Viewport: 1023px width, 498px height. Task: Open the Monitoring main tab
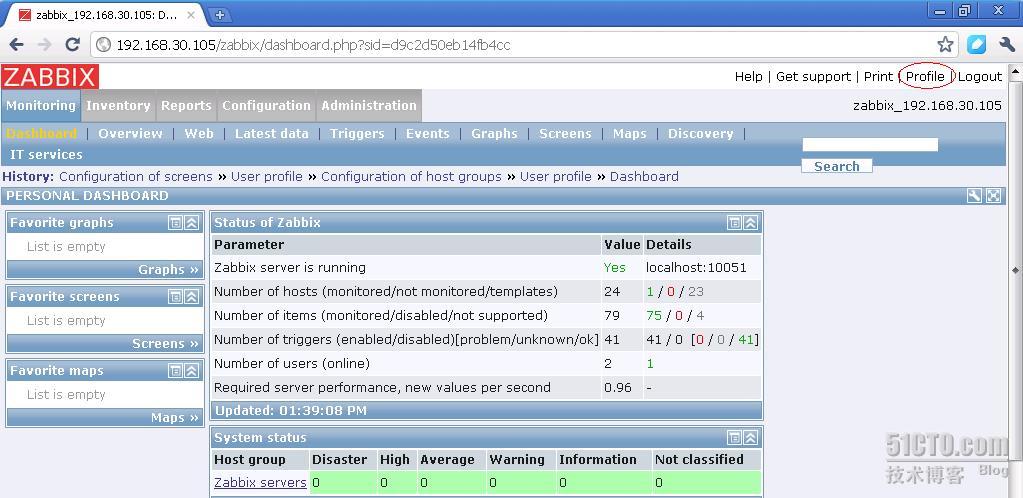coord(41,106)
